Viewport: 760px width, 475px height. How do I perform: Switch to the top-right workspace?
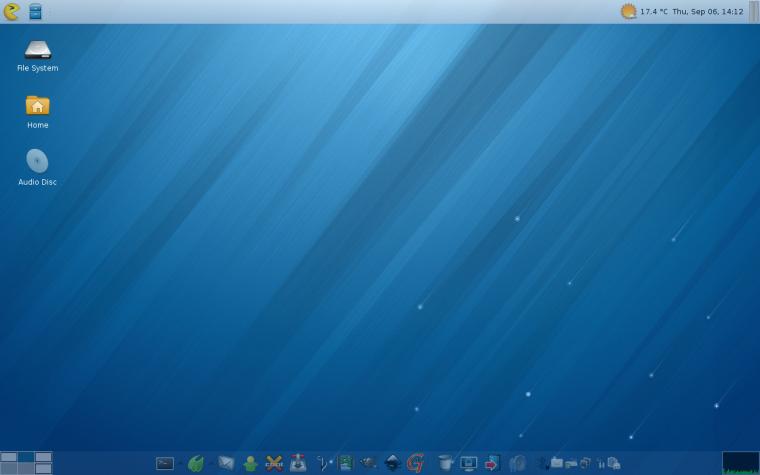44,457
